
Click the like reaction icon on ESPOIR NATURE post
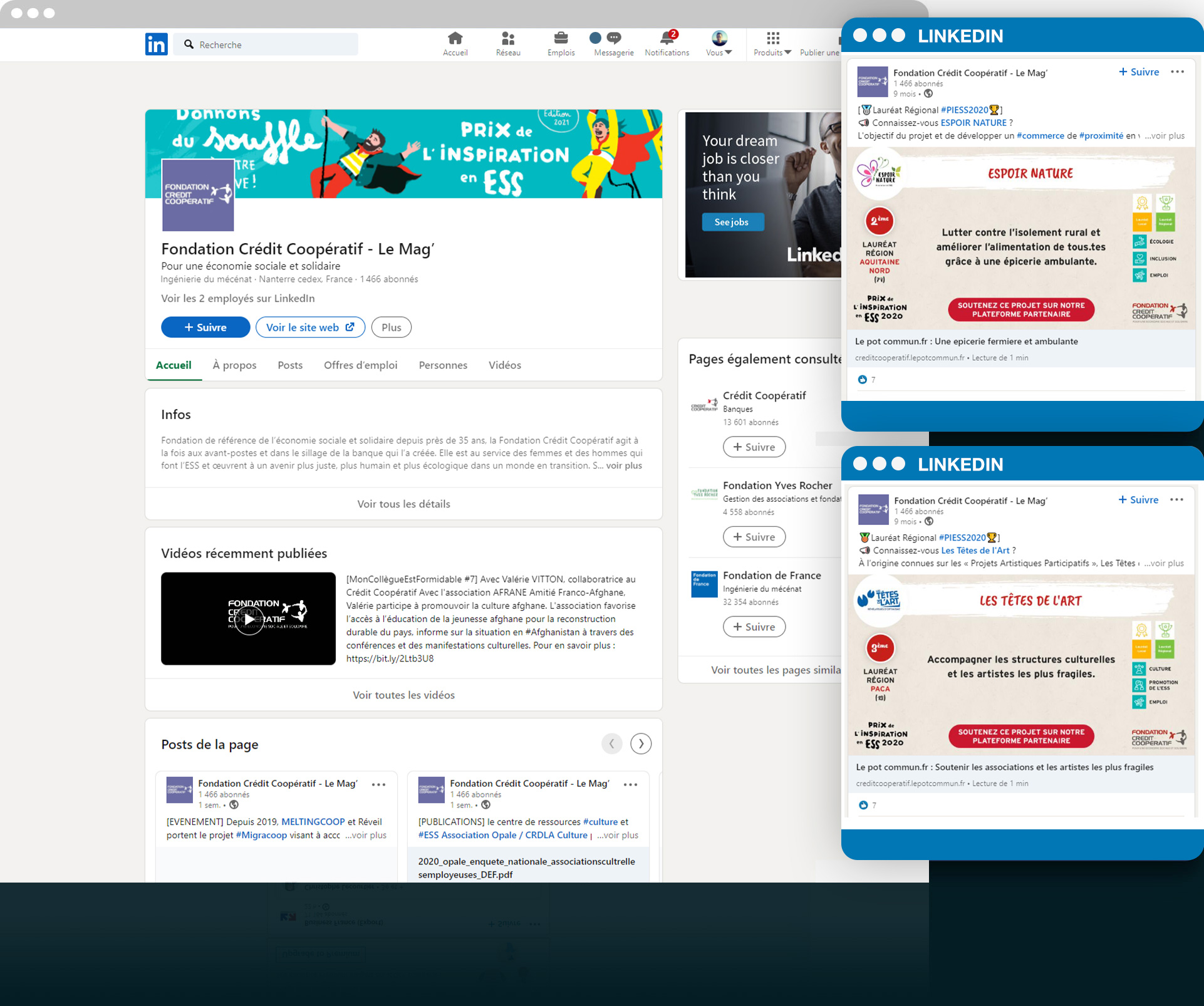[x=863, y=380]
